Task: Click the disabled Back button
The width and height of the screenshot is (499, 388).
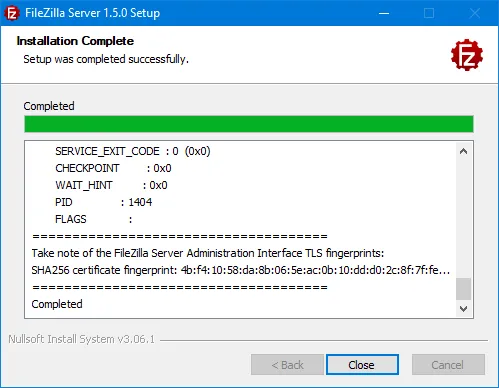Action: point(287,365)
